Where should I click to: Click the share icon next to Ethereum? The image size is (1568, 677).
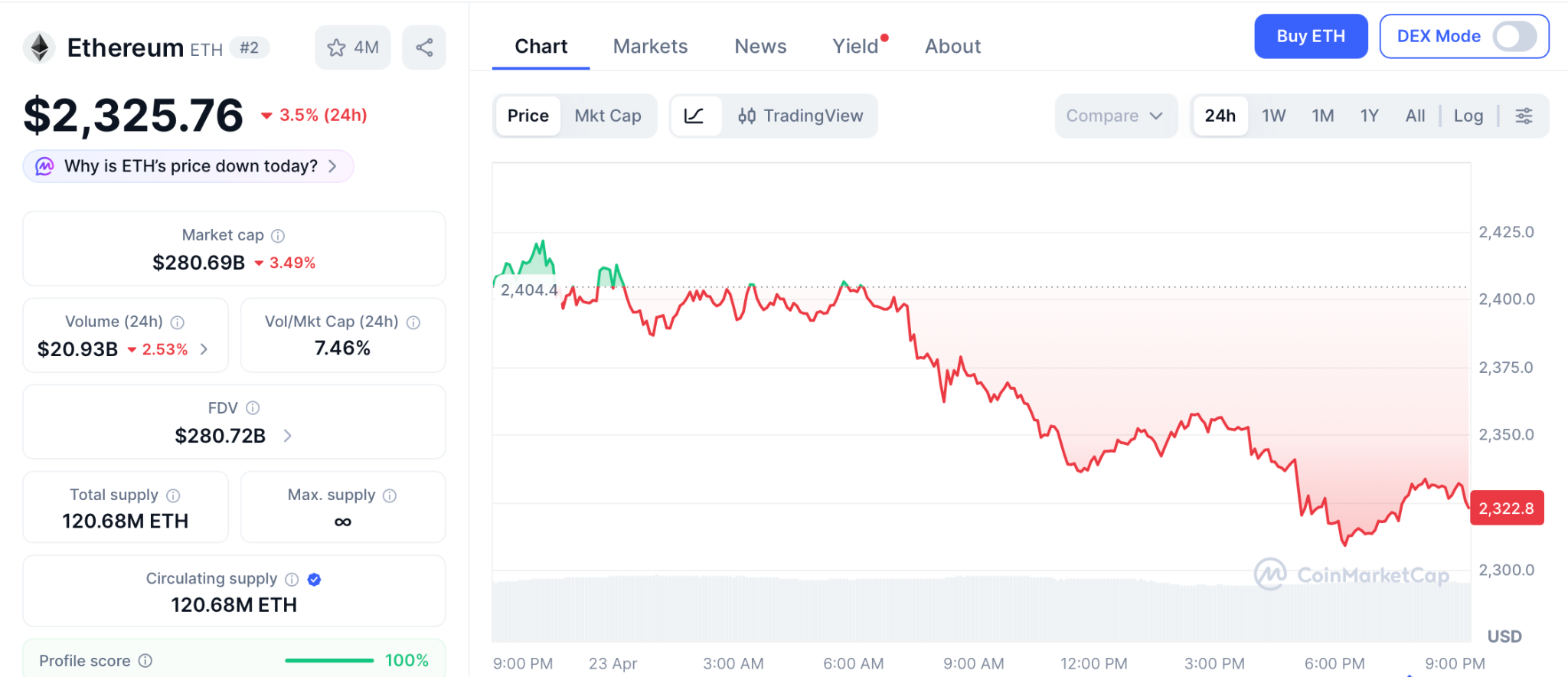(424, 47)
